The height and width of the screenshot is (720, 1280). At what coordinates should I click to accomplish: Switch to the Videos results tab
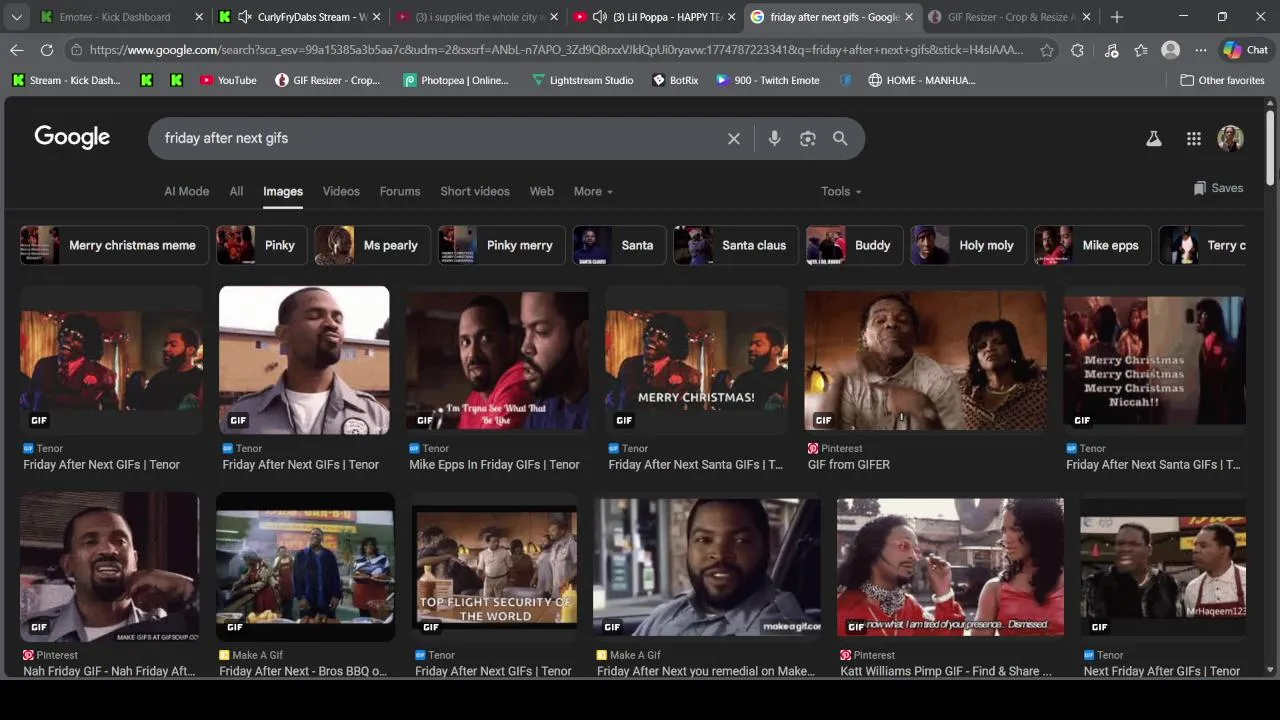[x=341, y=191]
